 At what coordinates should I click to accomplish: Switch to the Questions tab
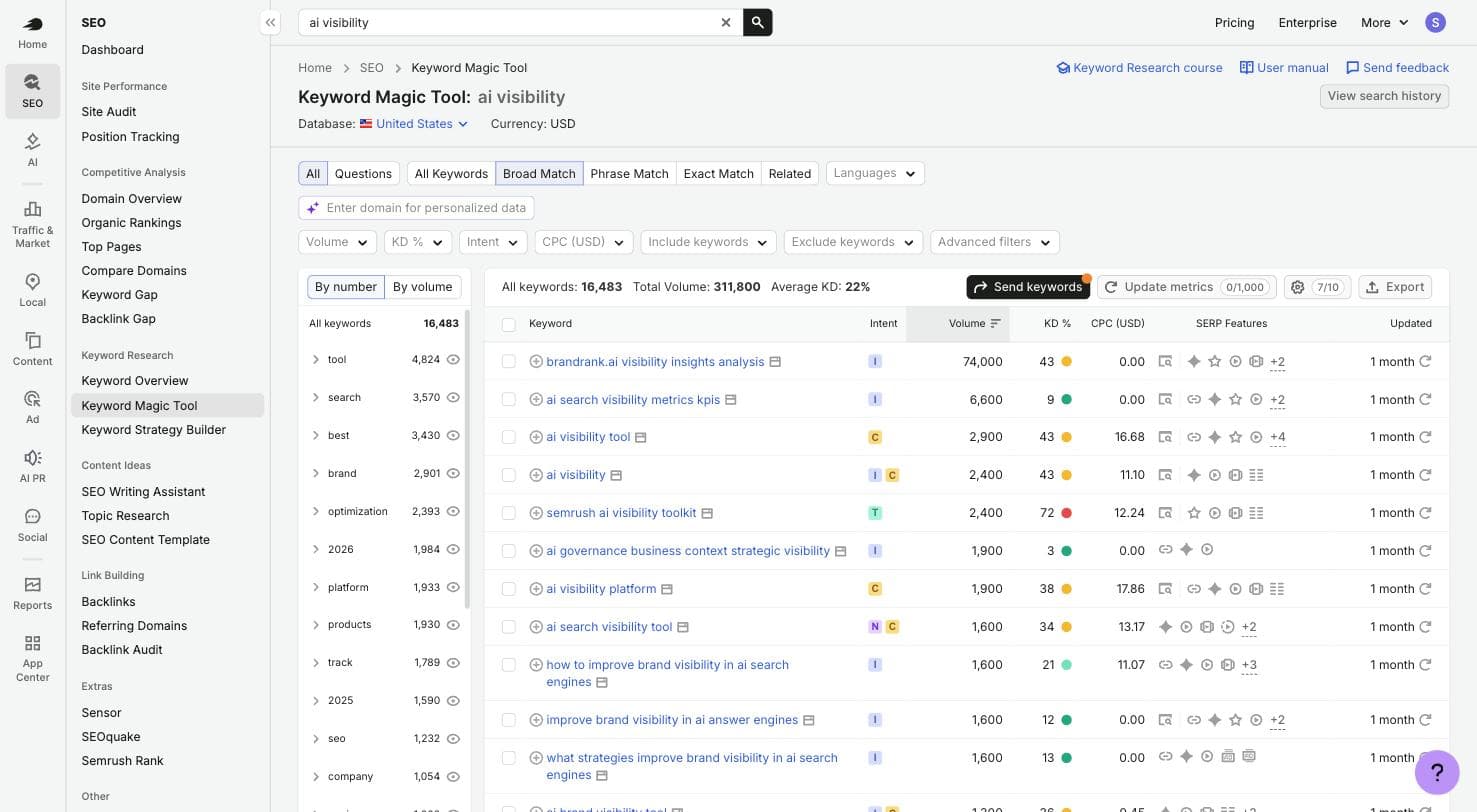pyautogui.click(x=363, y=174)
